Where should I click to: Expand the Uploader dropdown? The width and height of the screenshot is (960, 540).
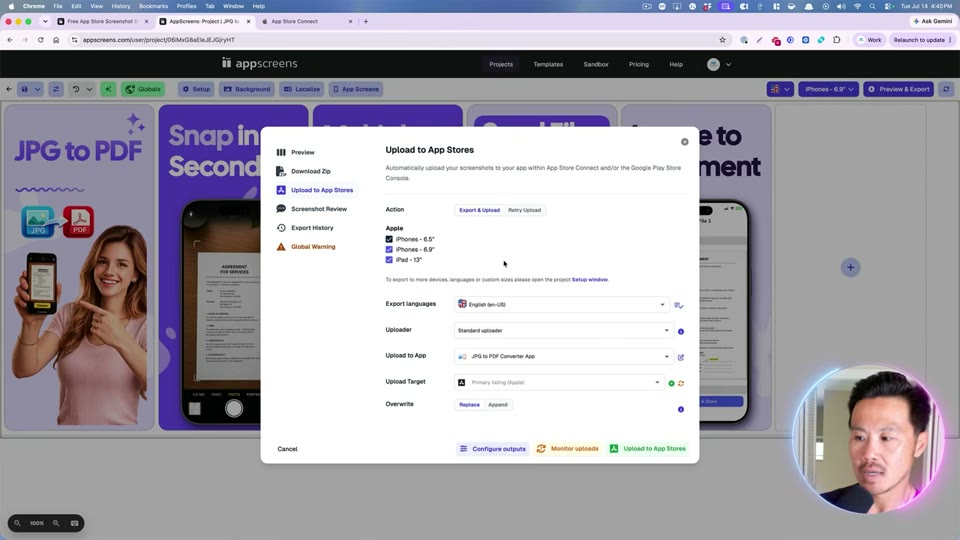(563, 331)
